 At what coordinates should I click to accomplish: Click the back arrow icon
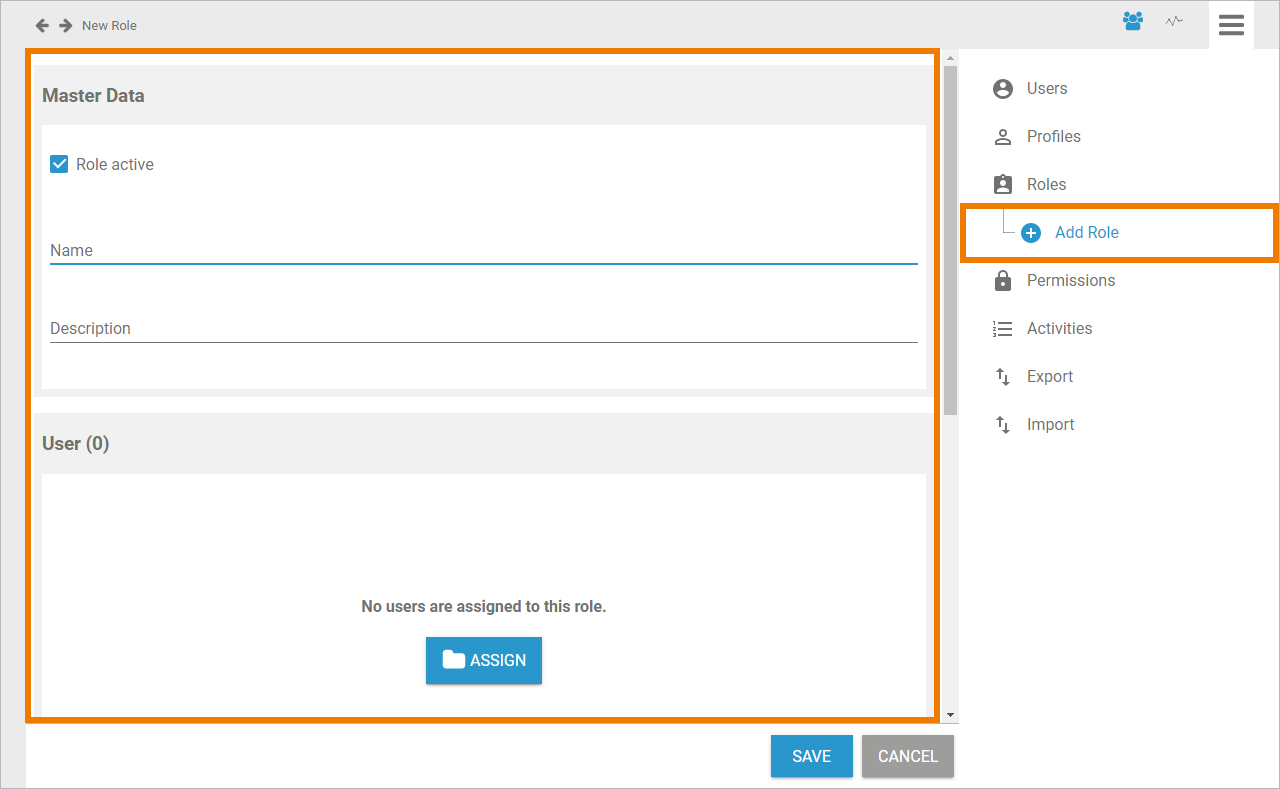point(42,25)
